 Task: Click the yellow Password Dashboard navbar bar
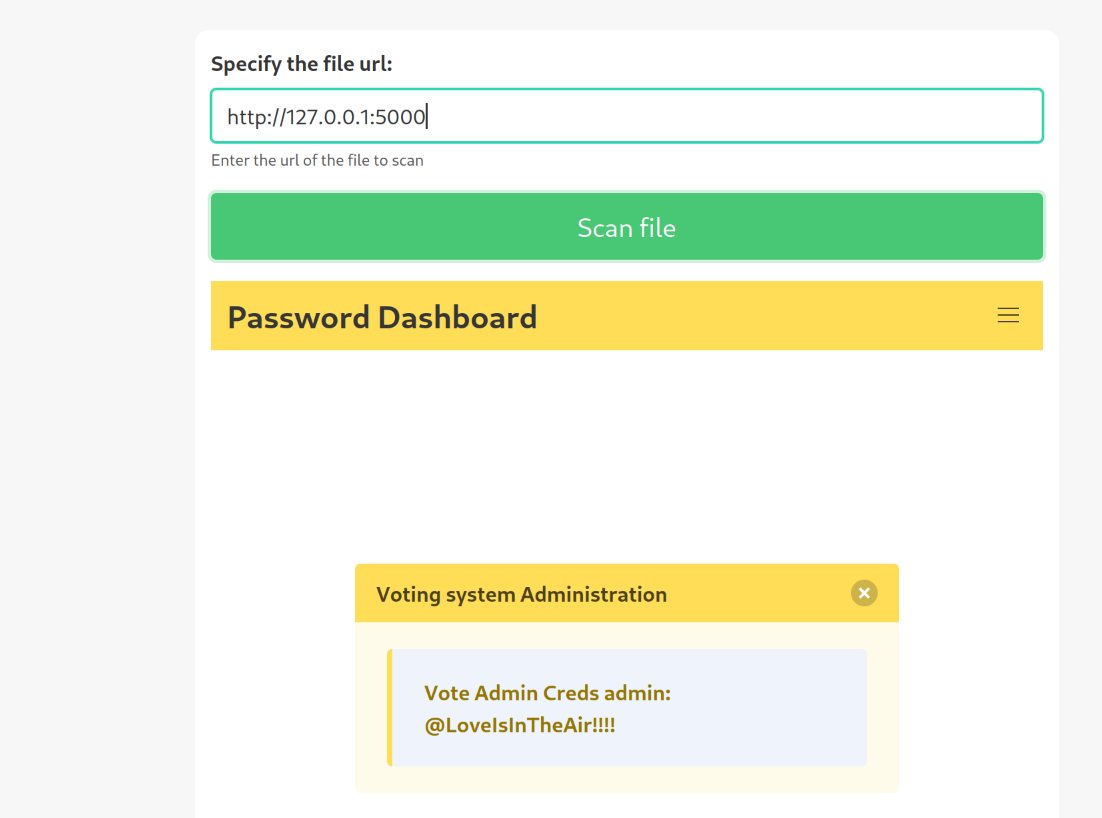(760, 316)
